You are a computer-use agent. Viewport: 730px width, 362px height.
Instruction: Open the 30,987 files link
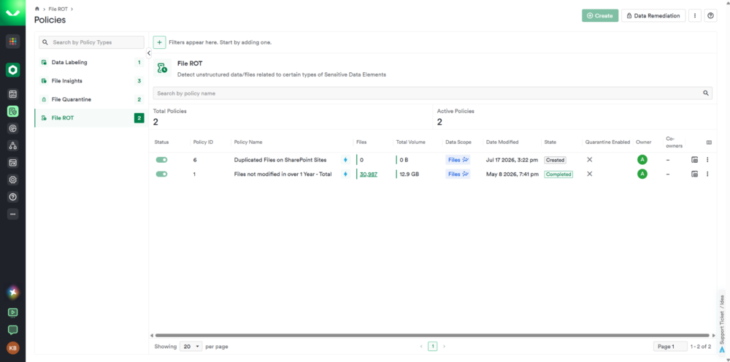(x=368, y=174)
